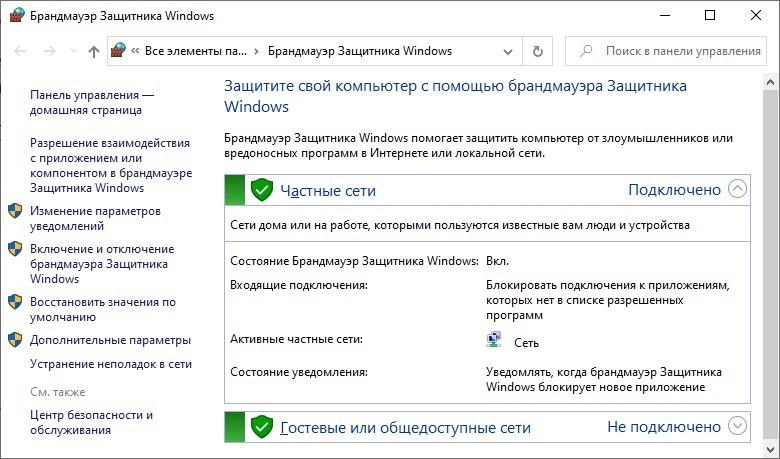Click the active network 'Сеть' icon
Viewport: 780px width, 459px height.
pos(493,340)
